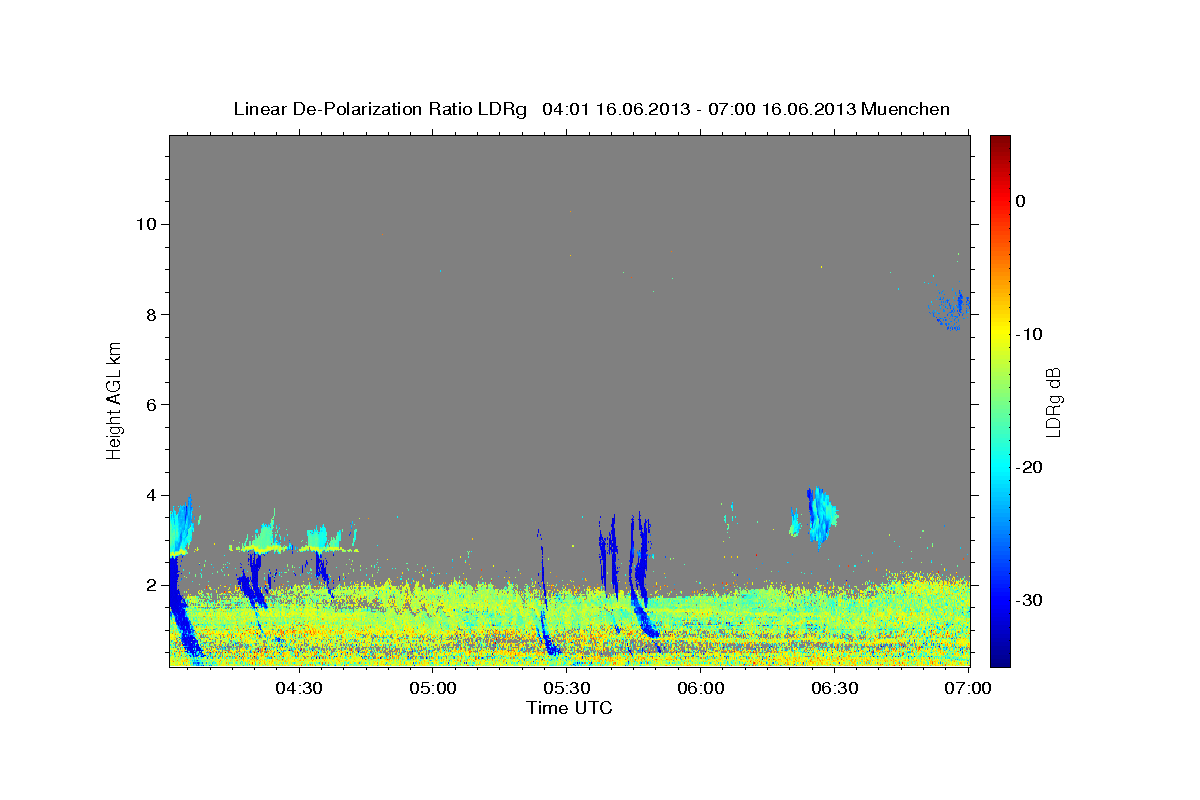Click the cyan cloud patch near 06:30 at 3.5 km
Image resolution: width=1200 pixels, height=800 pixels.
pos(822,516)
